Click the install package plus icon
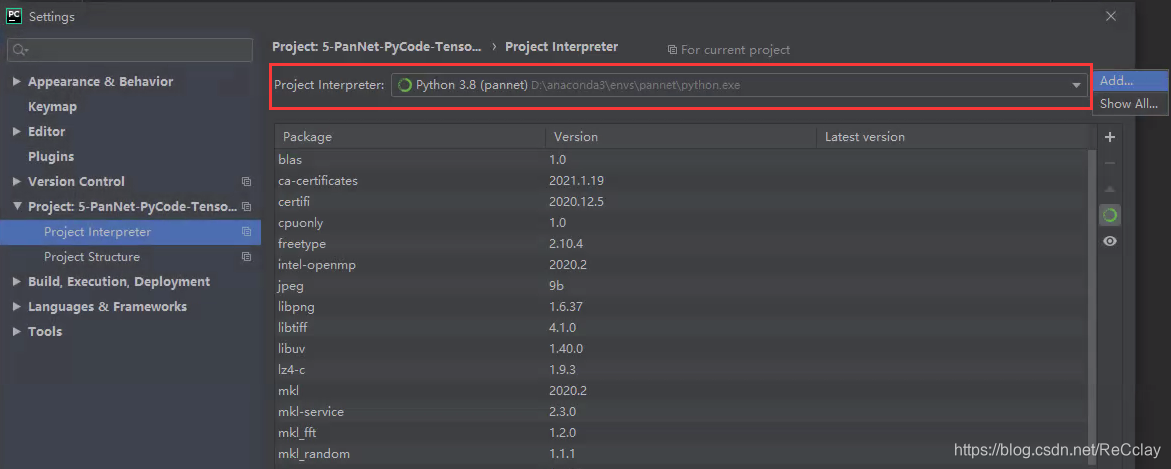Image resolution: width=1171 pixels, height=469 pixels. (x=1110, y=137)
